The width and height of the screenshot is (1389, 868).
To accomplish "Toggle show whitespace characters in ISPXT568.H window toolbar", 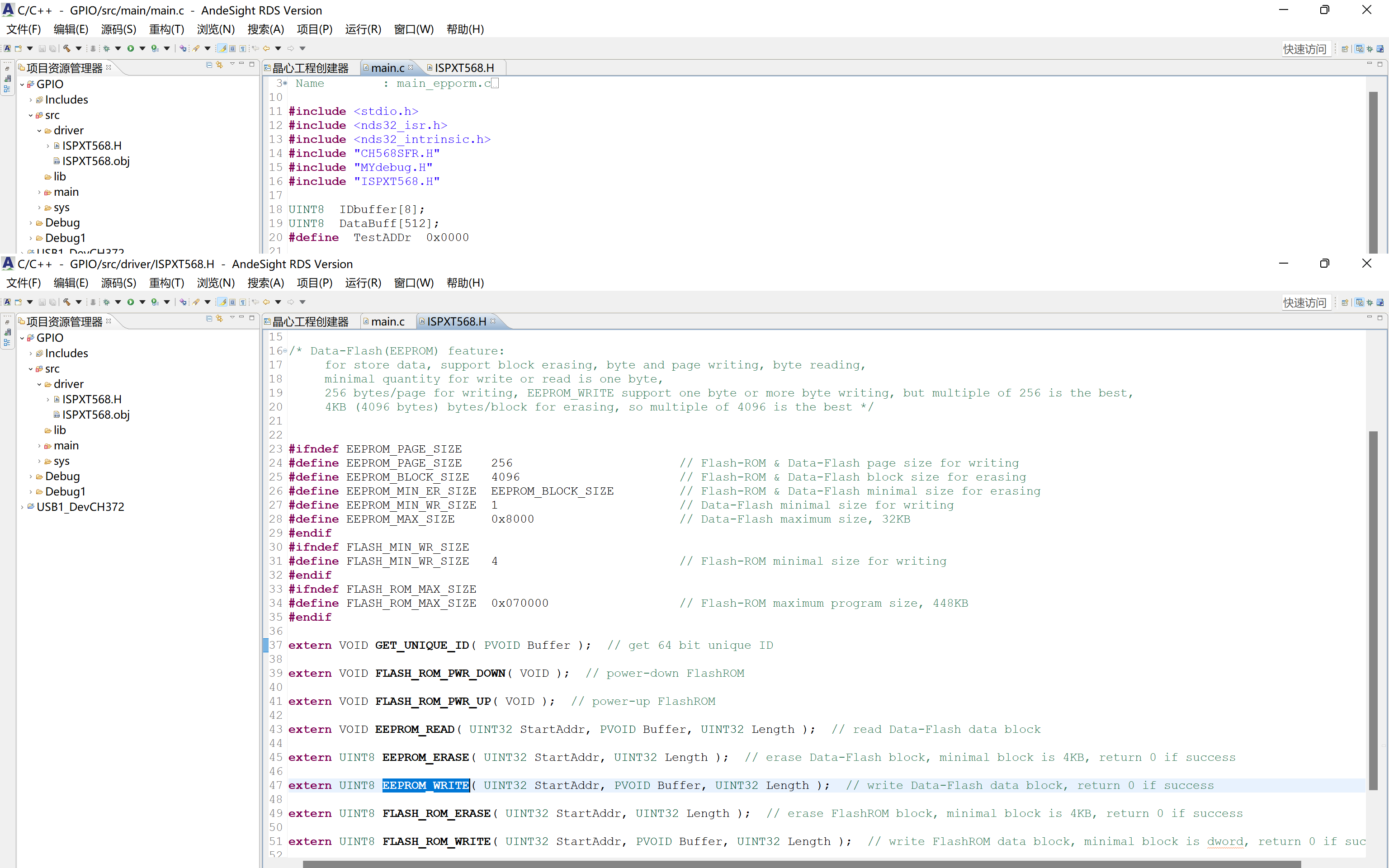I will [243, 302].
